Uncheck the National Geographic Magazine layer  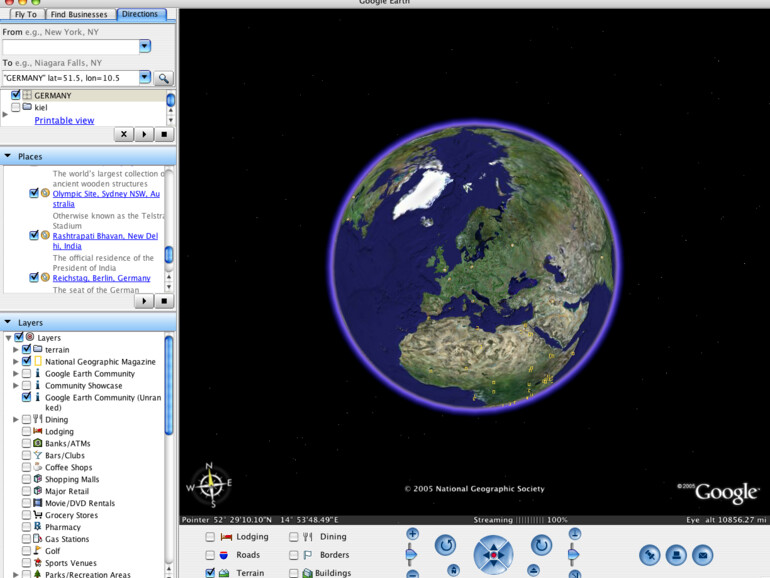(x=27, y=362)
